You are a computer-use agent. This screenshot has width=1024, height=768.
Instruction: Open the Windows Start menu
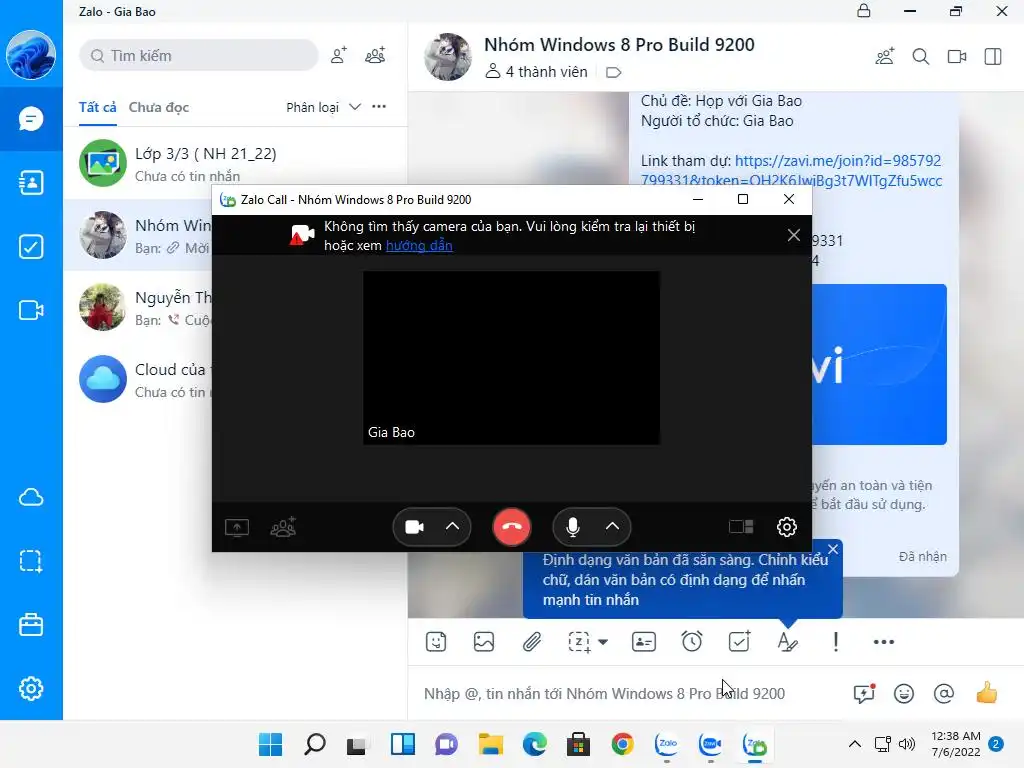(270, 744)
